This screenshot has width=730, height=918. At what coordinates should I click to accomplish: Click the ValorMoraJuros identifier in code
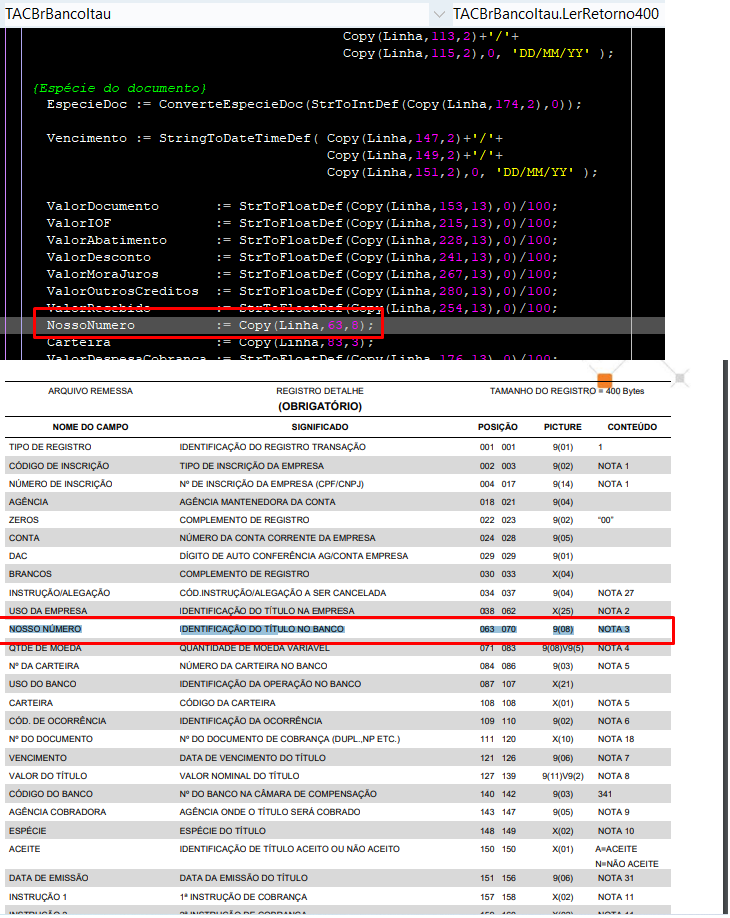[102, 275]
